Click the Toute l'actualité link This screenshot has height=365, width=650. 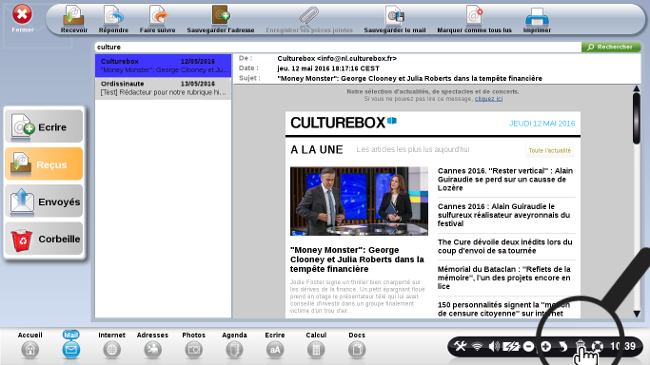click(550, 151)
